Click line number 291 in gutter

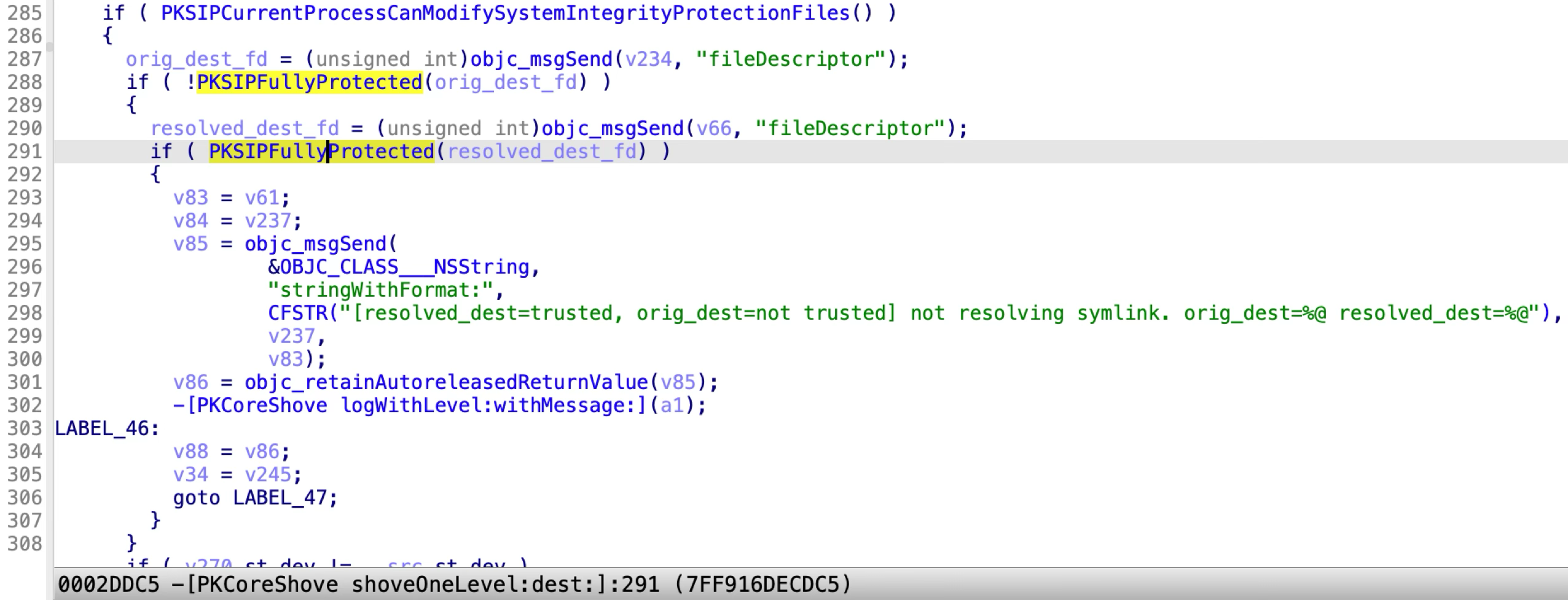25,151
